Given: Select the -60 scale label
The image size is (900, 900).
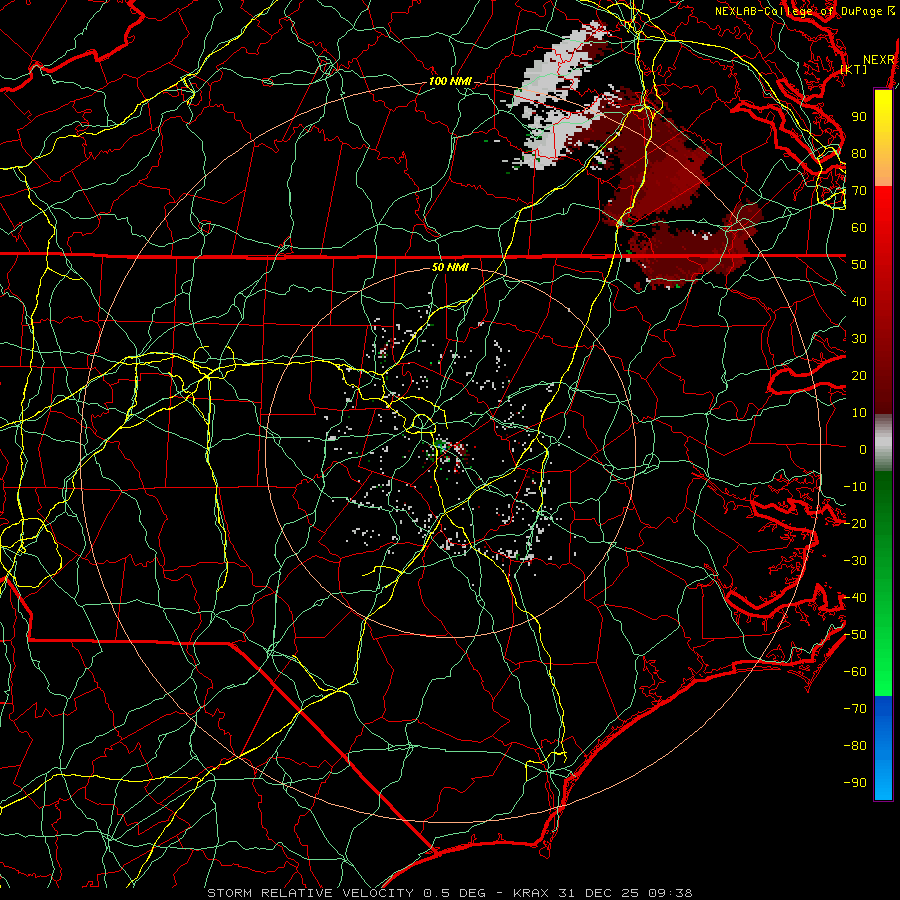Looking at the screenshot, I should [x=855, y=672].
